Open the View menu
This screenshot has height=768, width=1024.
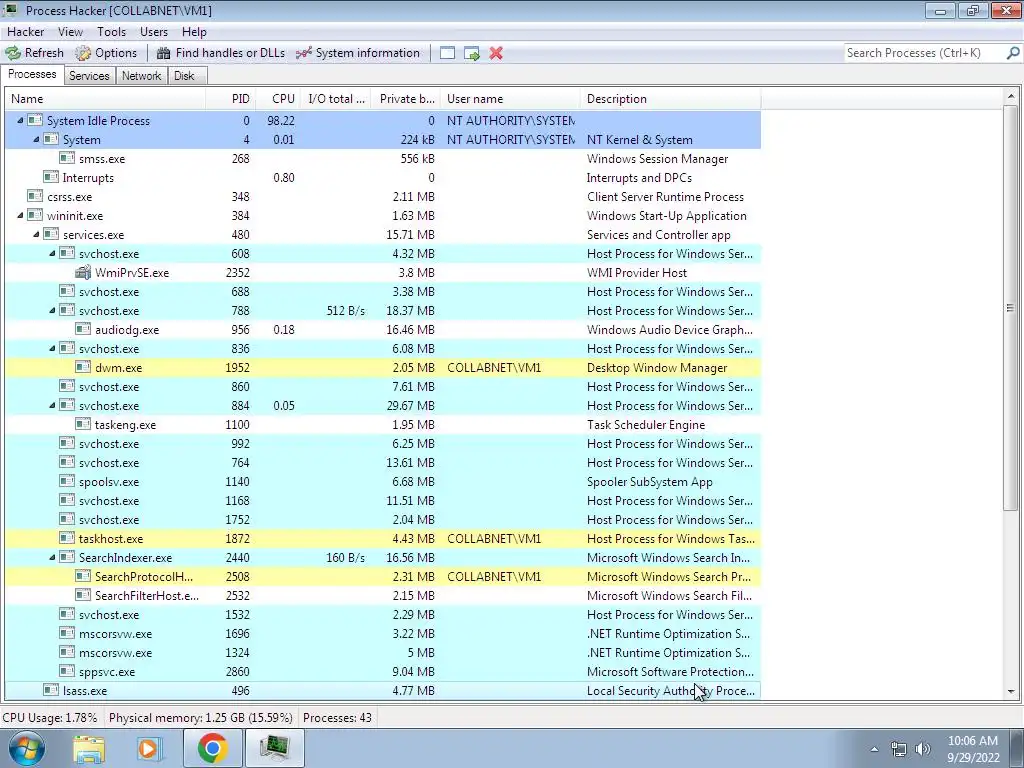(70, 31)
